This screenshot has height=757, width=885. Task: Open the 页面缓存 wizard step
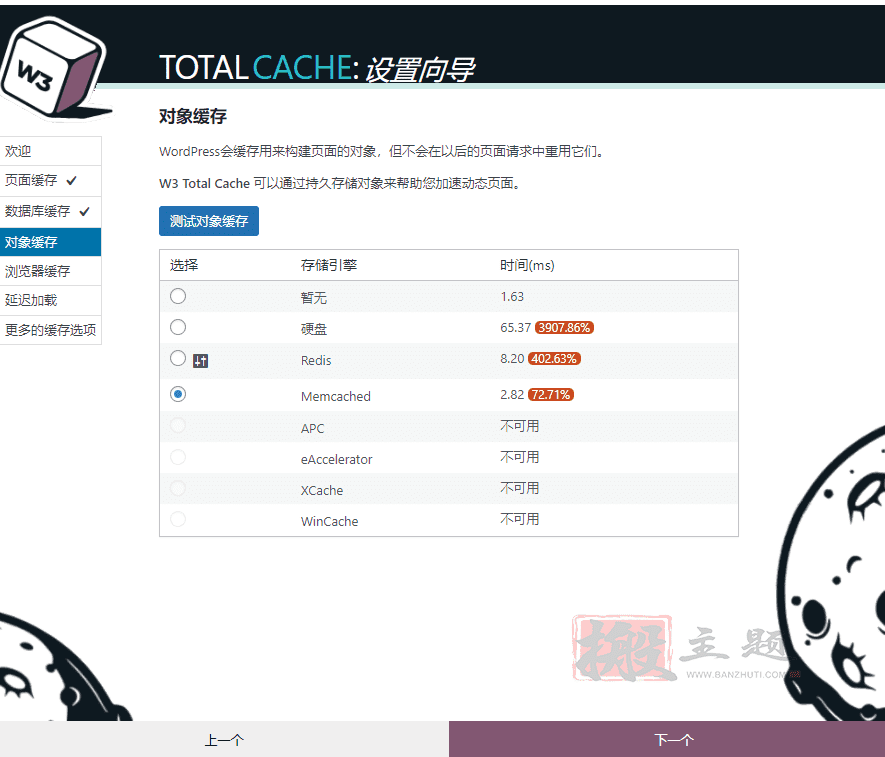coord(51,181)
